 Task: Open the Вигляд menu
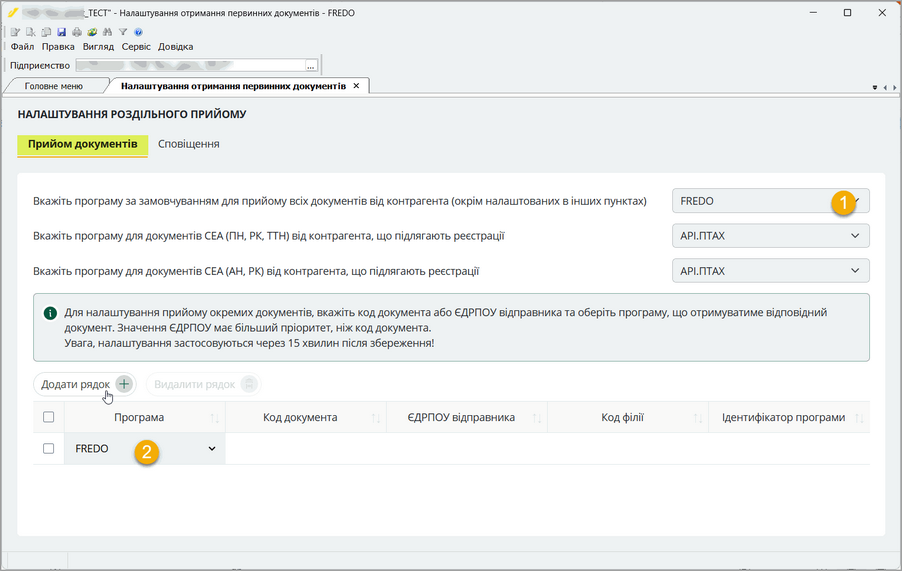click(x=98, y=47)
